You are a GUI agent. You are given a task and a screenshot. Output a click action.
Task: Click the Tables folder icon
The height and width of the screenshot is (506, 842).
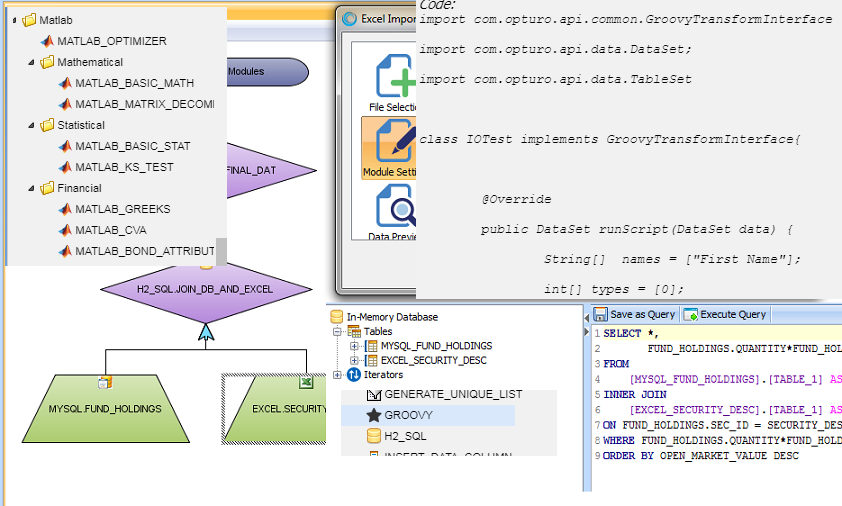point(354,331)
